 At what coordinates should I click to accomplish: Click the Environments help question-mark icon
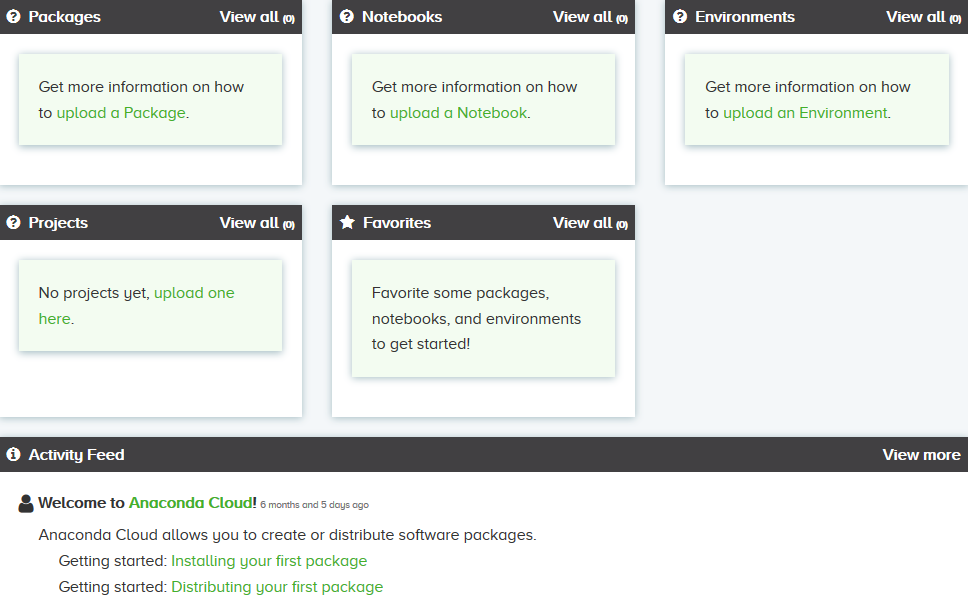coord(680,17)
